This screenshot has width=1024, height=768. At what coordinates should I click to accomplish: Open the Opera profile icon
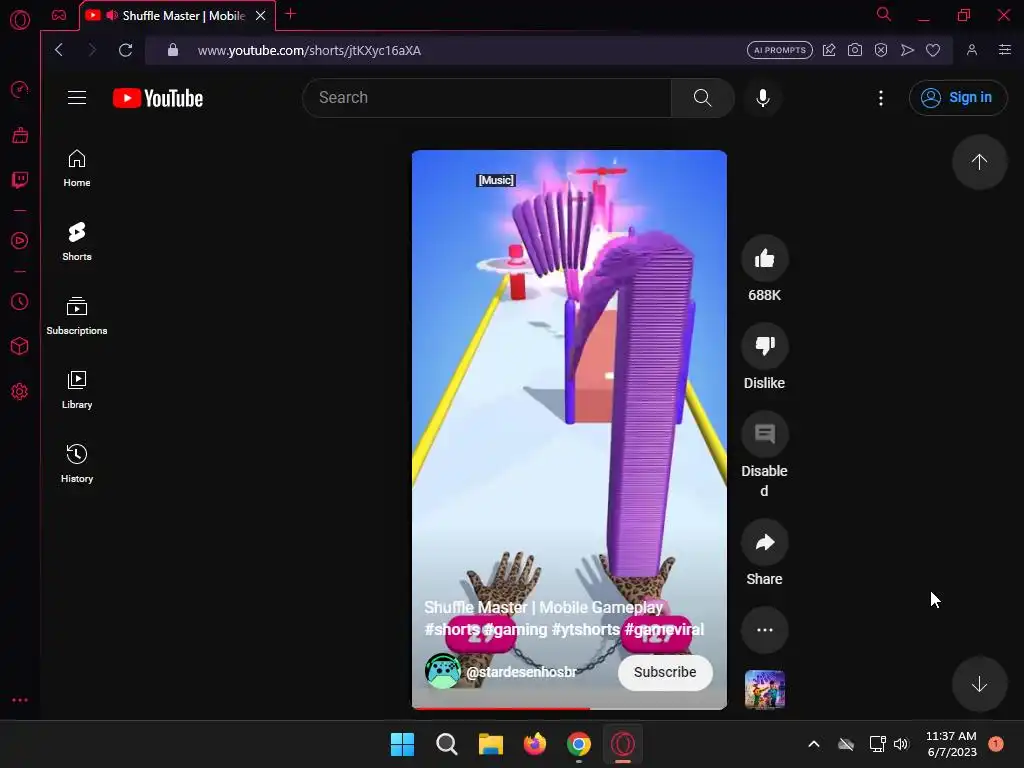tap(972, 50)
